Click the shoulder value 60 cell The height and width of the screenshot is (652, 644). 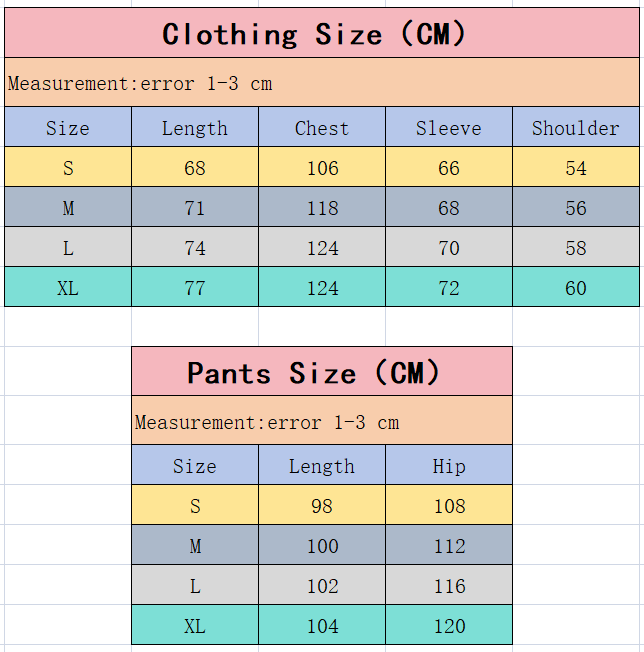575,288
